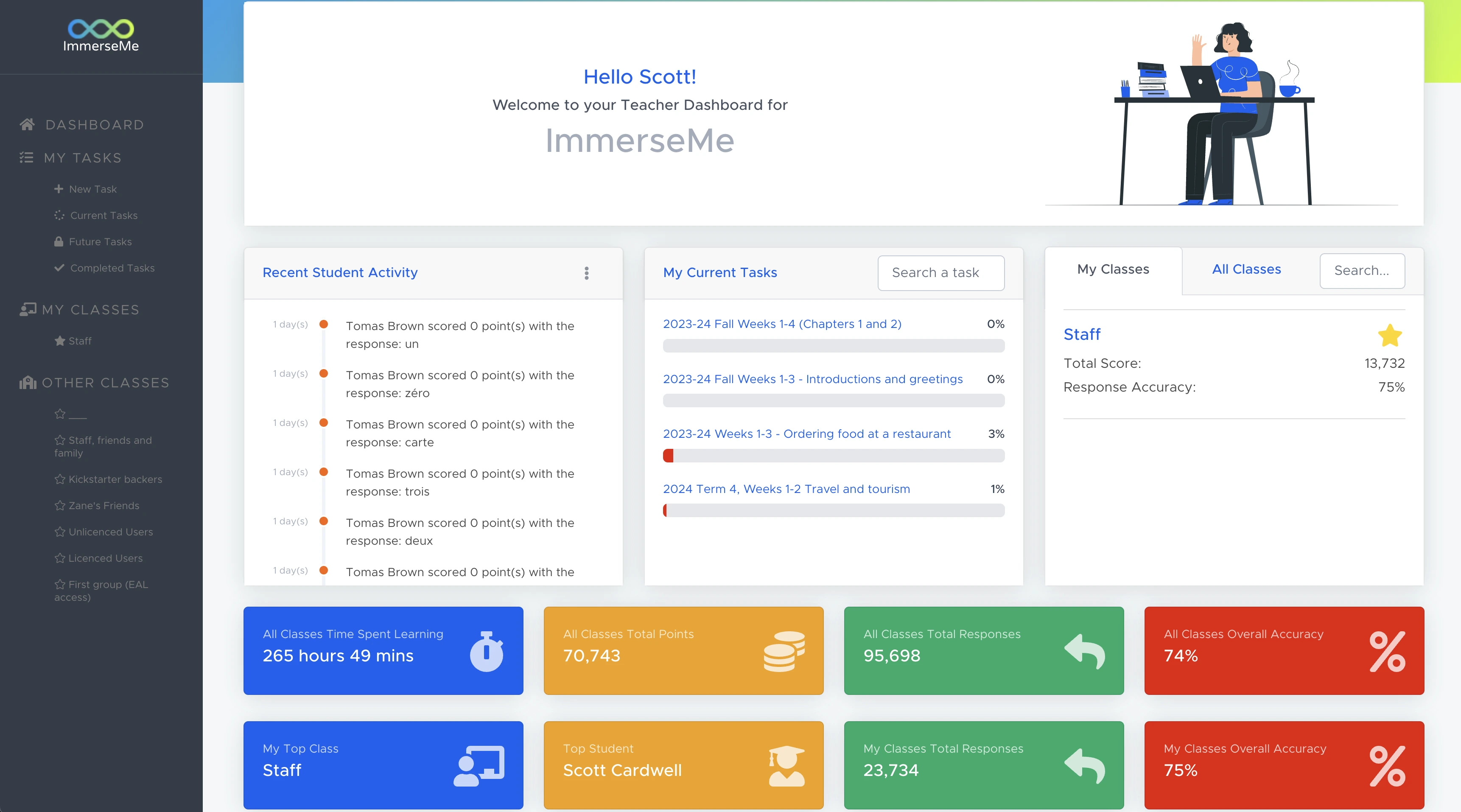Click the My Tasks list icon
1461x812 pixels.
tap(26, 157)
